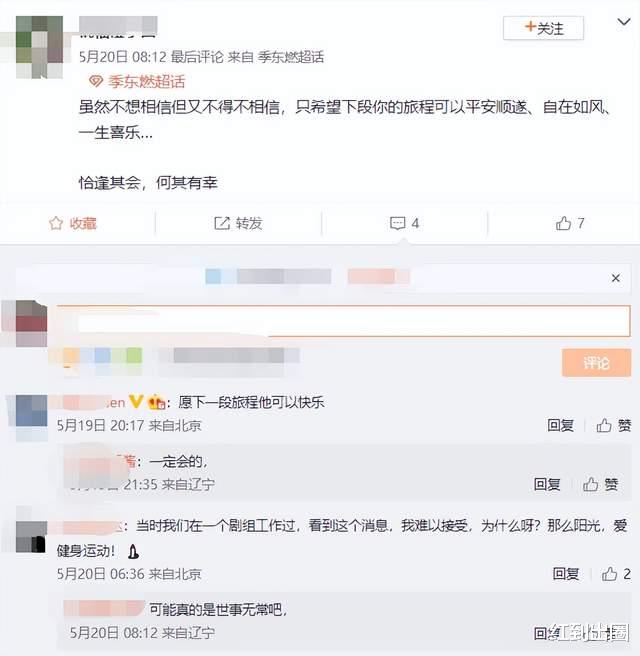Like the 一定会的 reply

[x=600, y=484]
